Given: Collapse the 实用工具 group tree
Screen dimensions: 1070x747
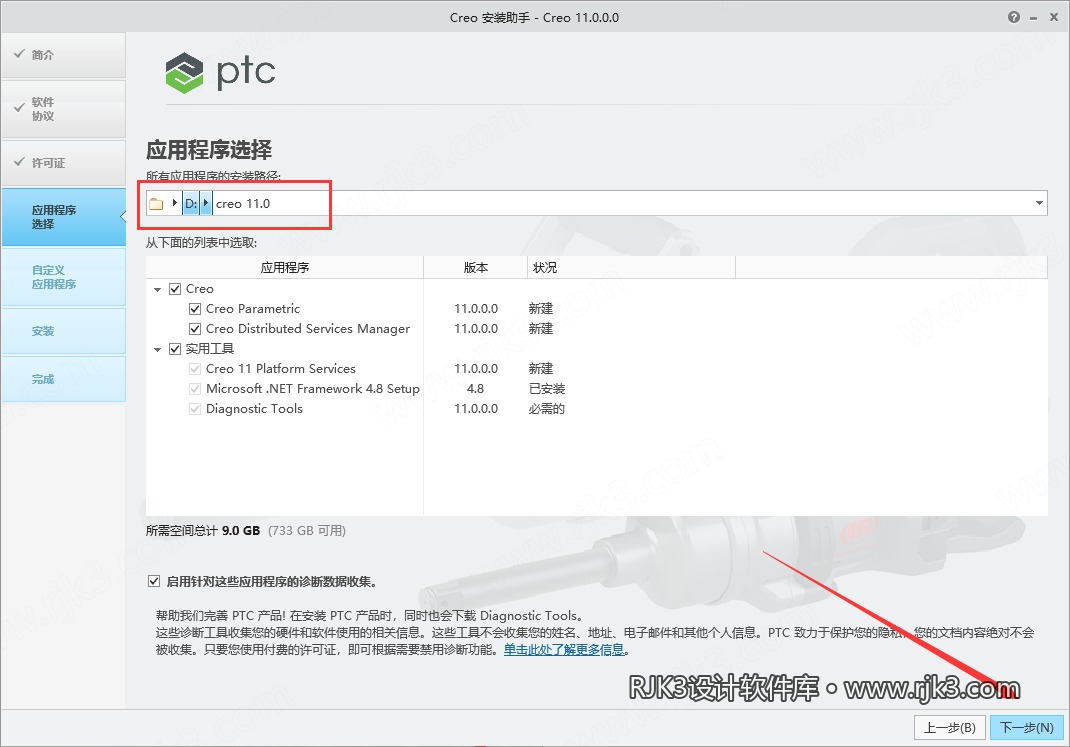Looking at the screenshot, I should click(158, 349).
